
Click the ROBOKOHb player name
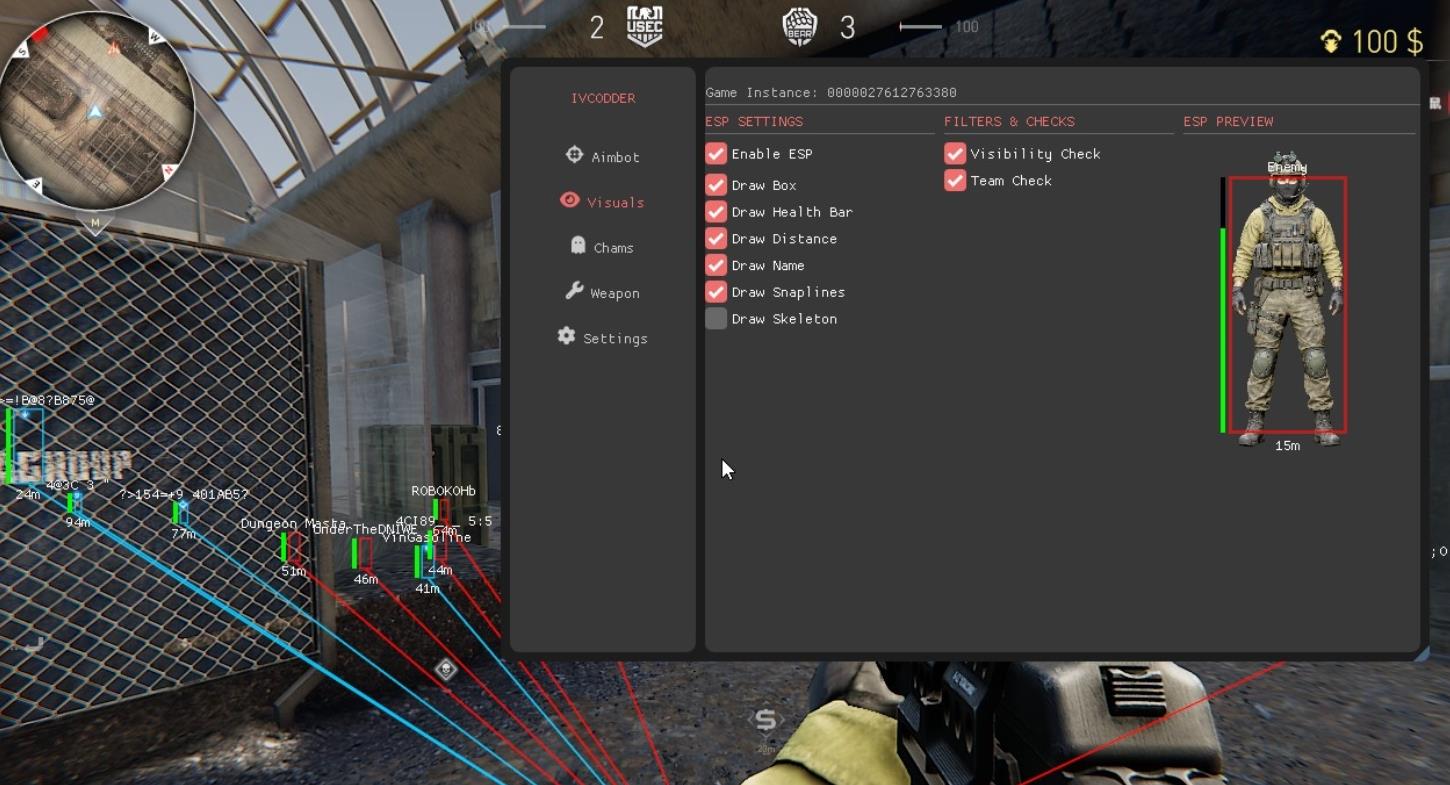(x=444, y=491)
